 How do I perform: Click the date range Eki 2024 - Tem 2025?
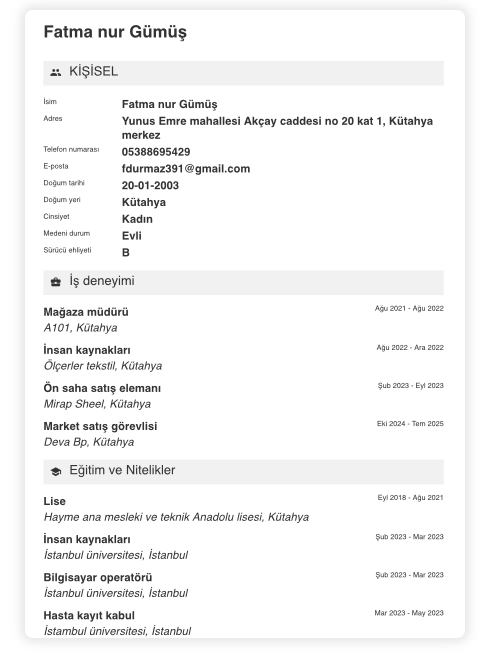click(410, 424)
